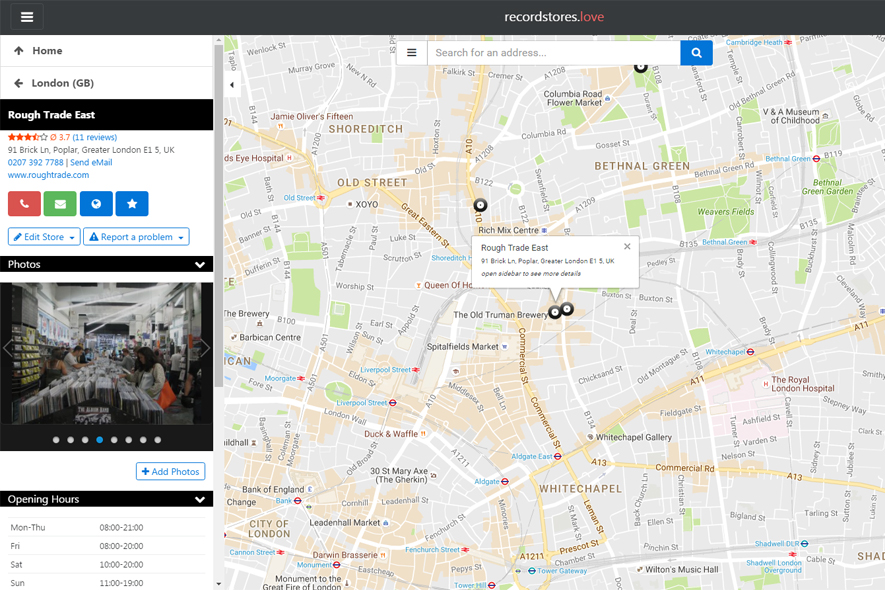The image size is (885, 590).
Task: Select the fourth (active) carousel dot
Action: 100,440
